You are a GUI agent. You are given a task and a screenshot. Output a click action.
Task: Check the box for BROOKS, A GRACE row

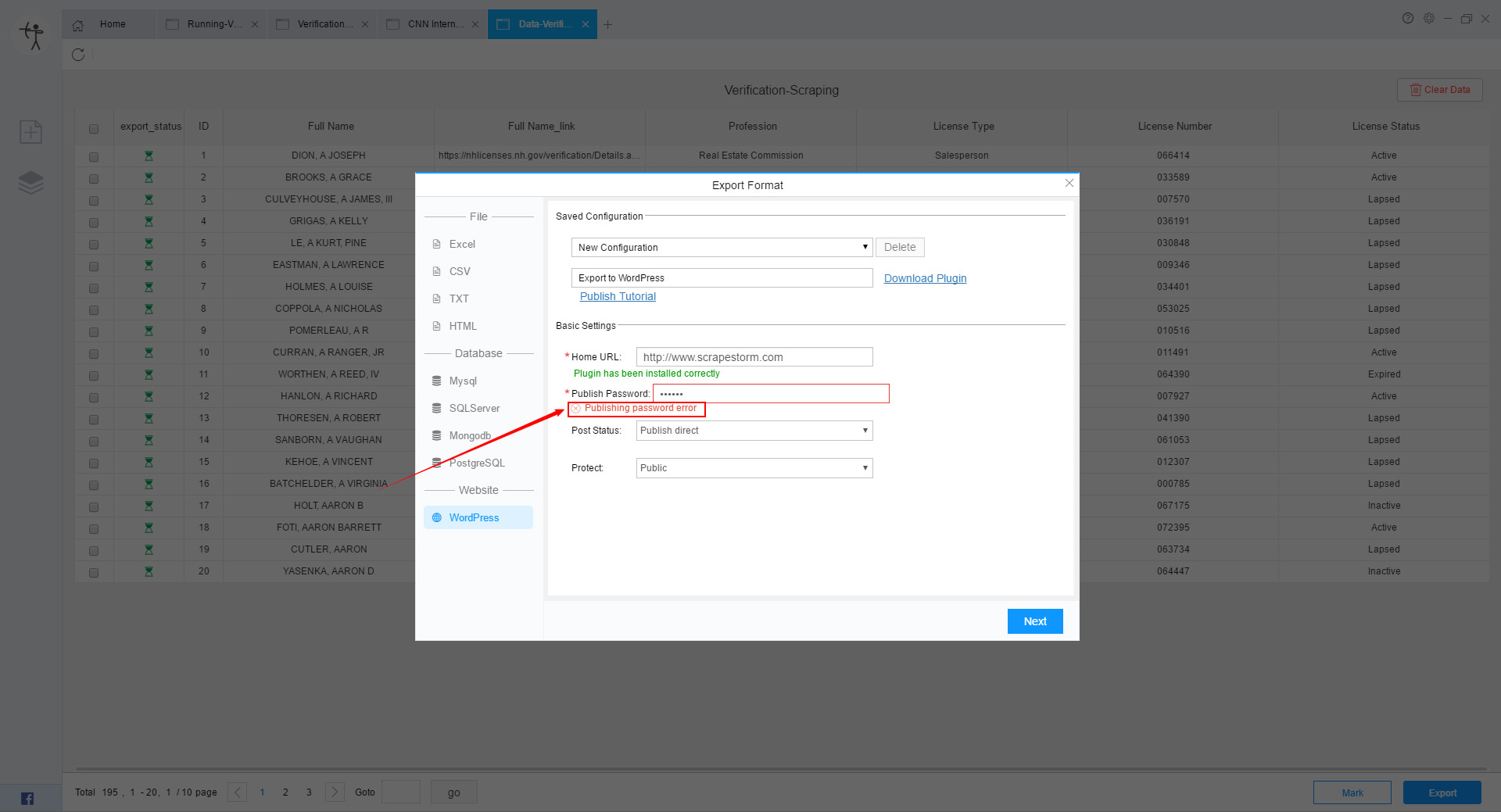coord(94,179)
